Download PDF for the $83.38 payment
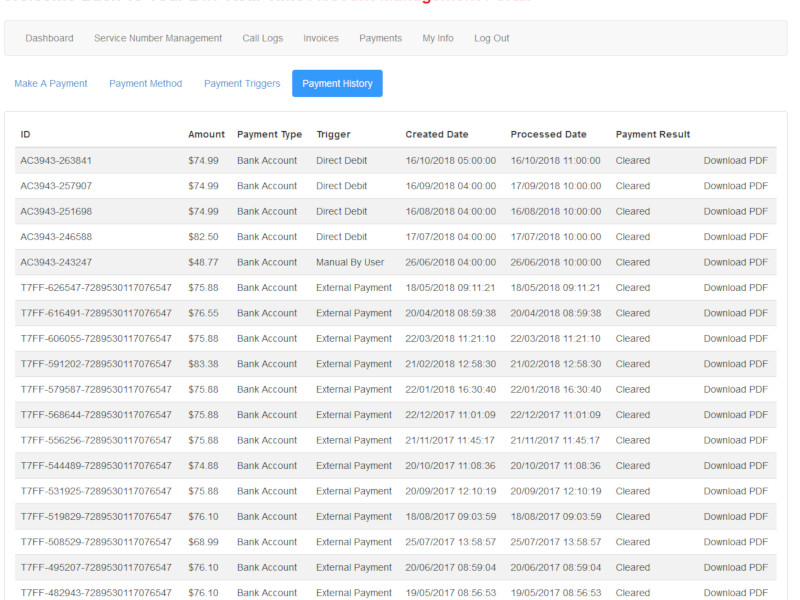This screenshot has height=600, width=800. [x=736, y=363]
